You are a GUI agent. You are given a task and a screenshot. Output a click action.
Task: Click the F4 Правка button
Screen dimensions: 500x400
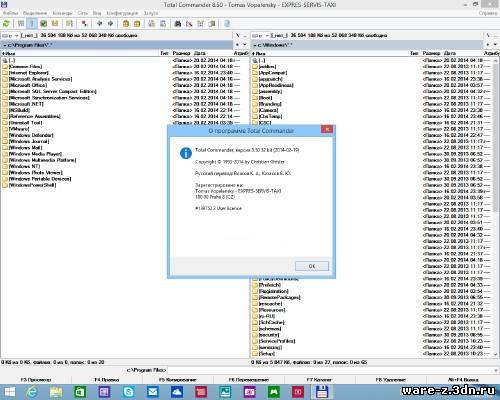coord(107,380)
